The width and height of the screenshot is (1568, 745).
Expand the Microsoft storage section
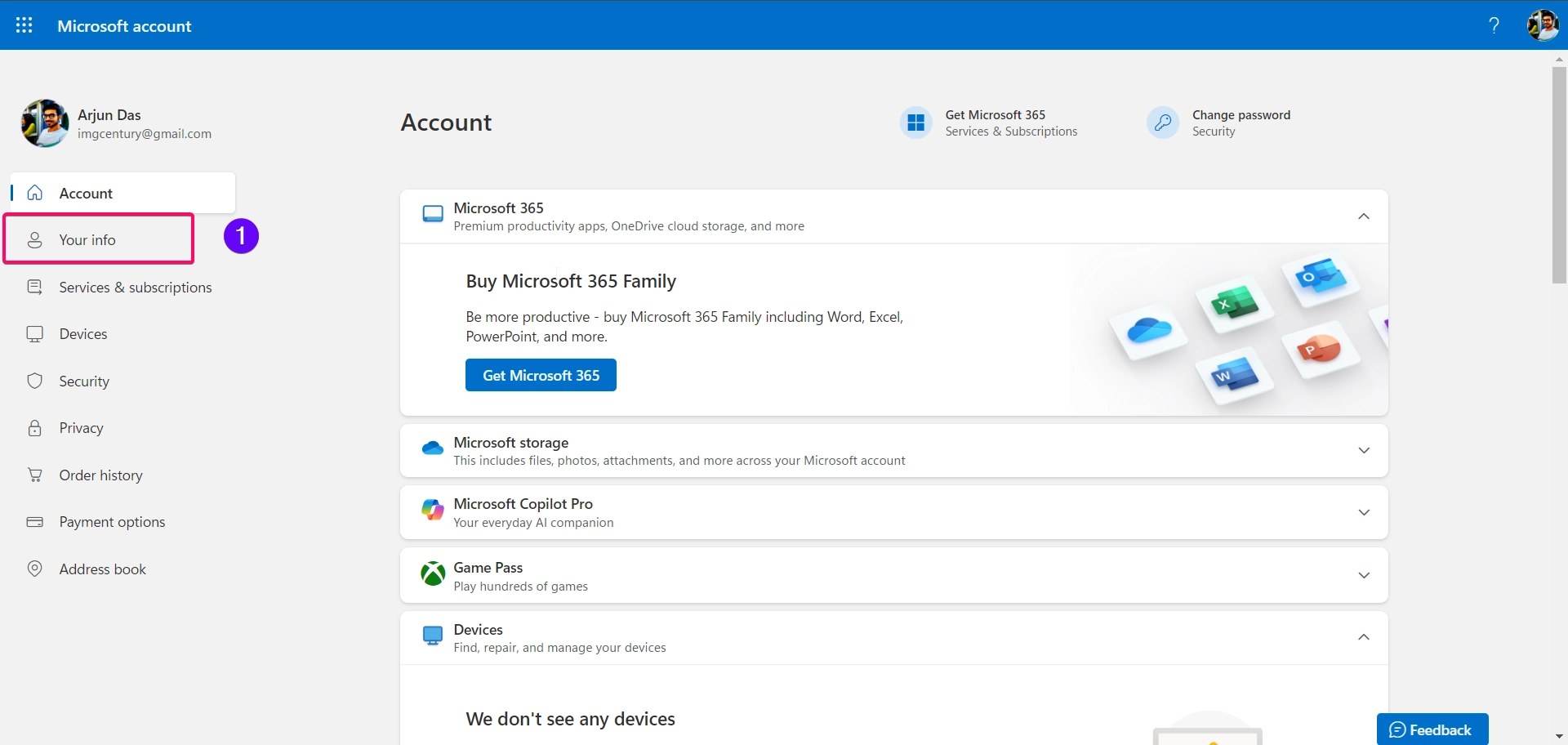[1364, 451]
